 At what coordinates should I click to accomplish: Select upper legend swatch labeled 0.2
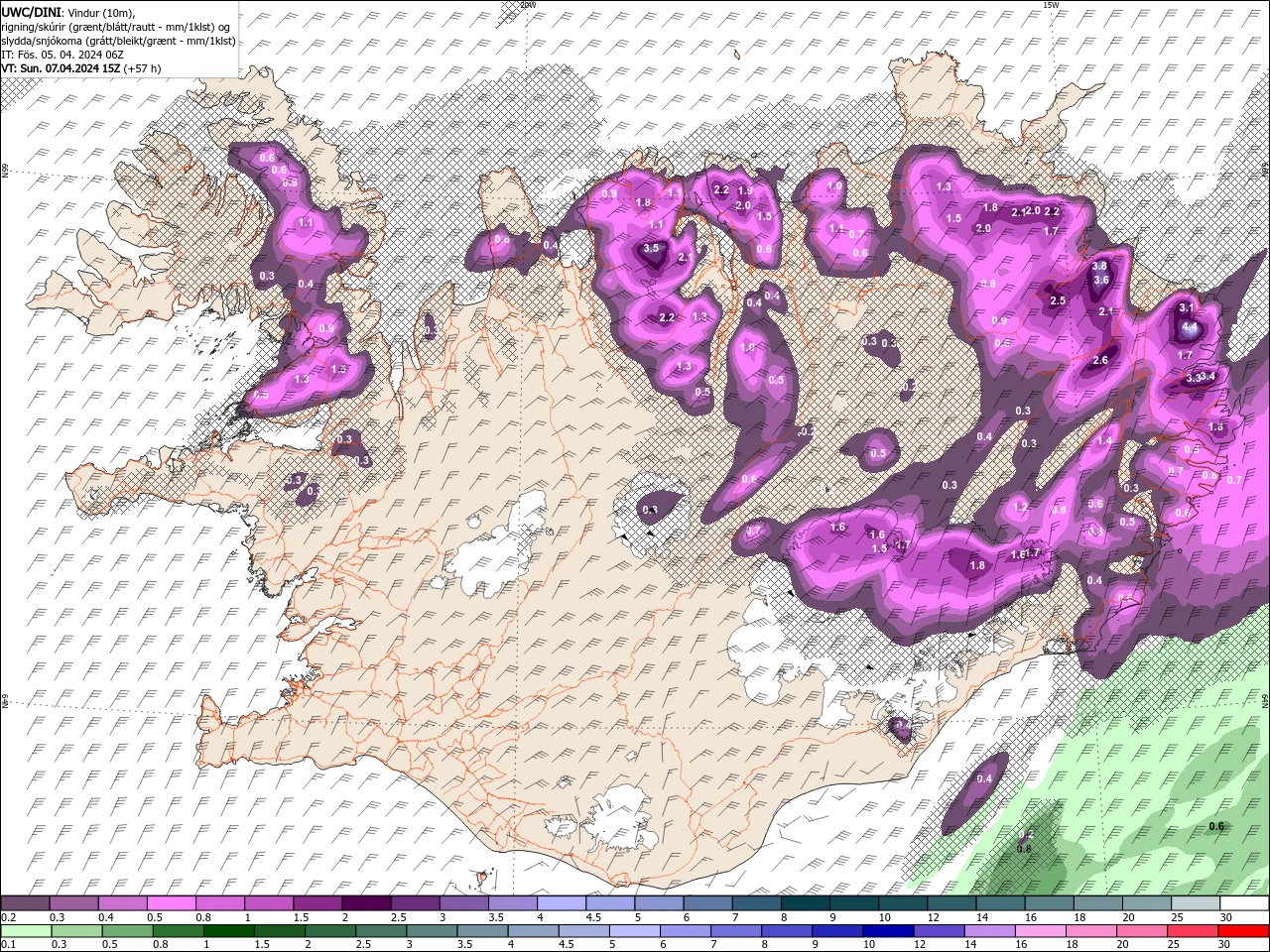25,903
